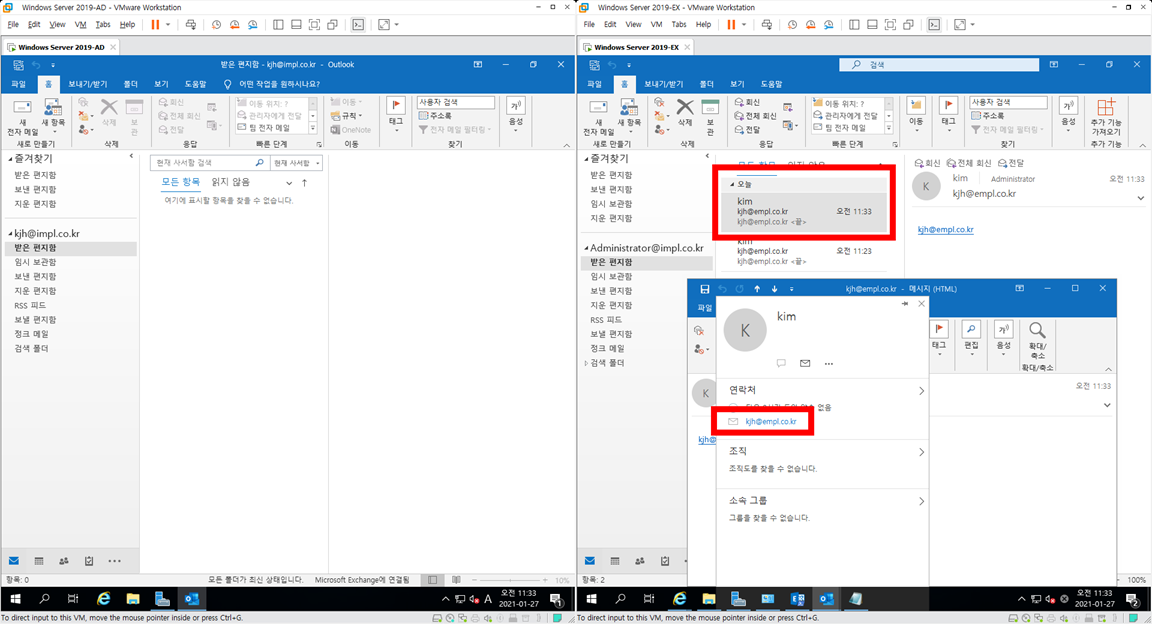
Task: Click New Email in EX Outlook ribbon
Action: pyautogui.click(x=598, y=118)
